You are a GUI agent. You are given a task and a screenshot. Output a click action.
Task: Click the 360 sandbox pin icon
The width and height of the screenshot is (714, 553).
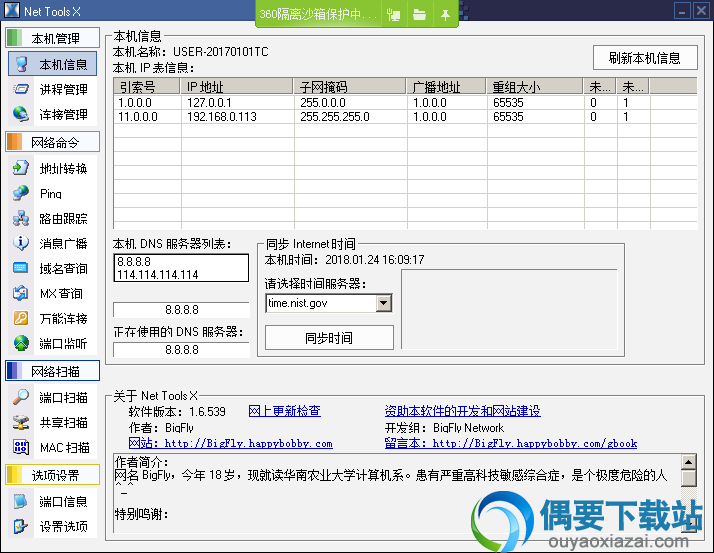pyautogui.click(x=445, y=15)
